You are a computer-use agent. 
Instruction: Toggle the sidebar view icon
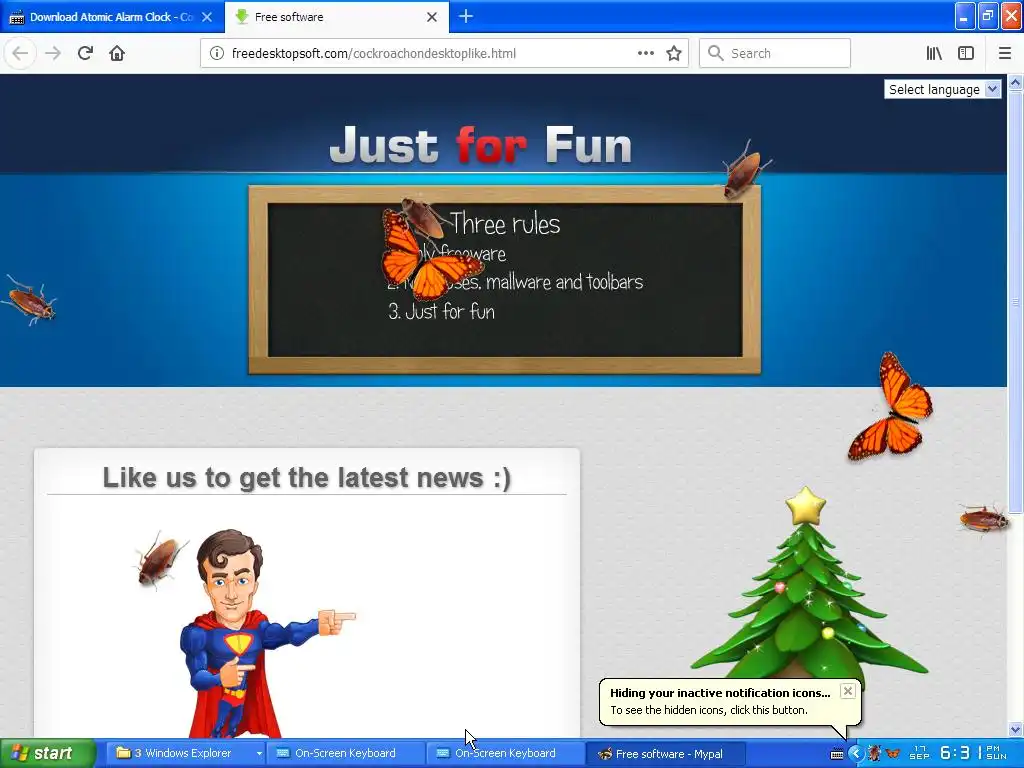tap(966, 53)
